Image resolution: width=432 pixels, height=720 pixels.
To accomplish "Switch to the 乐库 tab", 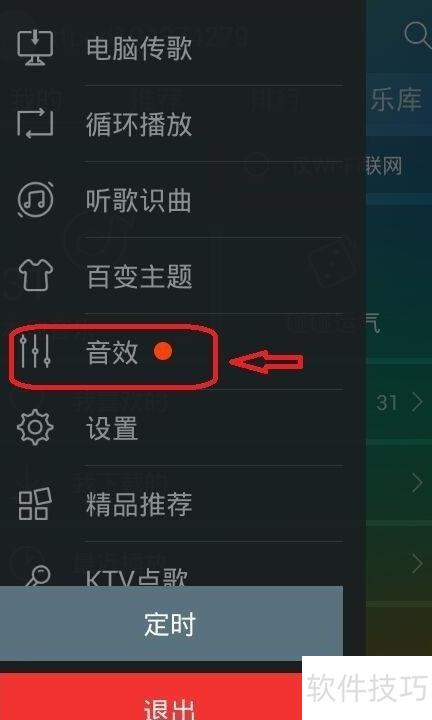I will [396, 99].
